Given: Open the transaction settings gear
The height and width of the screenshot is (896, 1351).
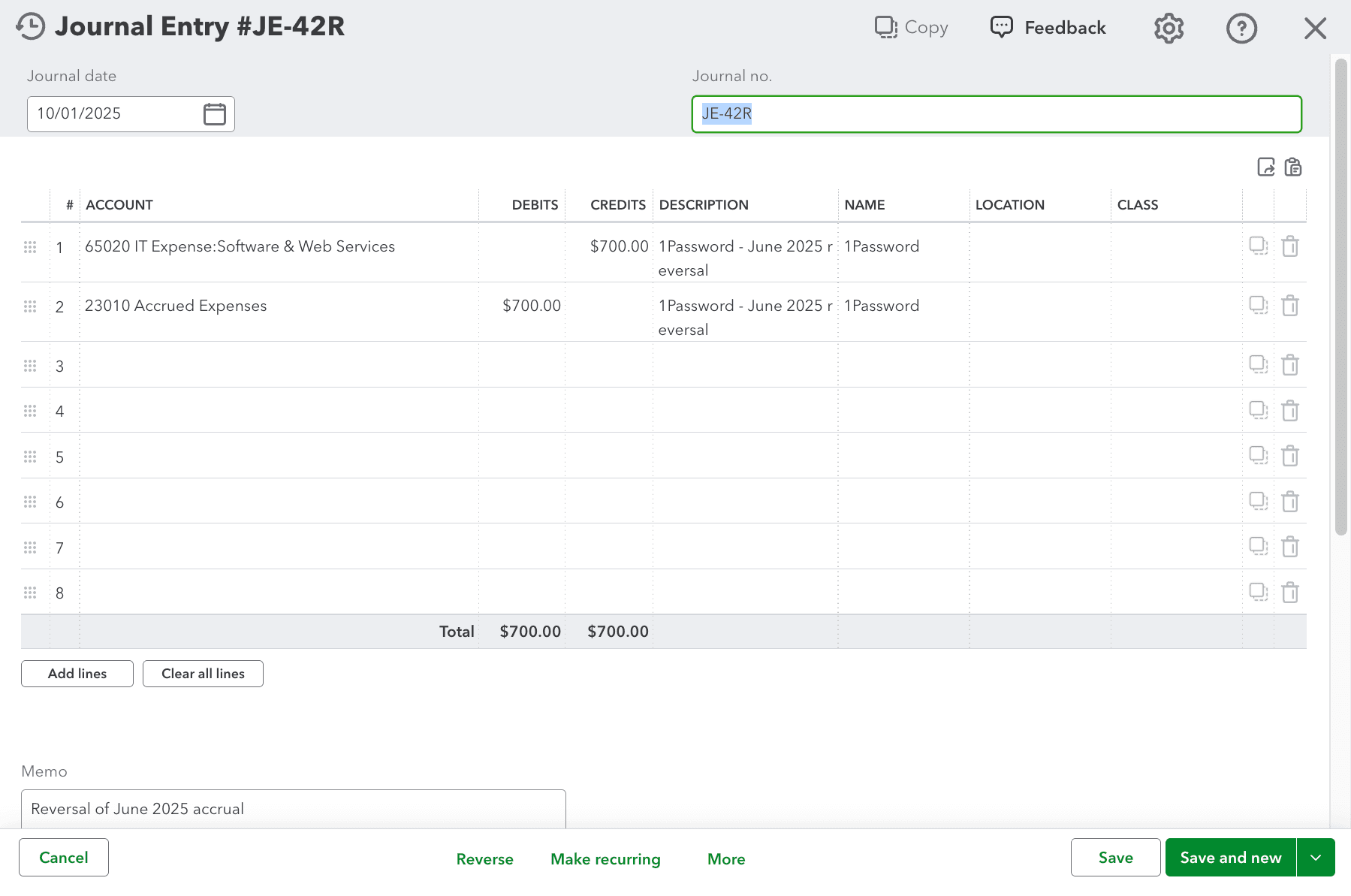Looking at the screenshot, I should (1168, 28).
